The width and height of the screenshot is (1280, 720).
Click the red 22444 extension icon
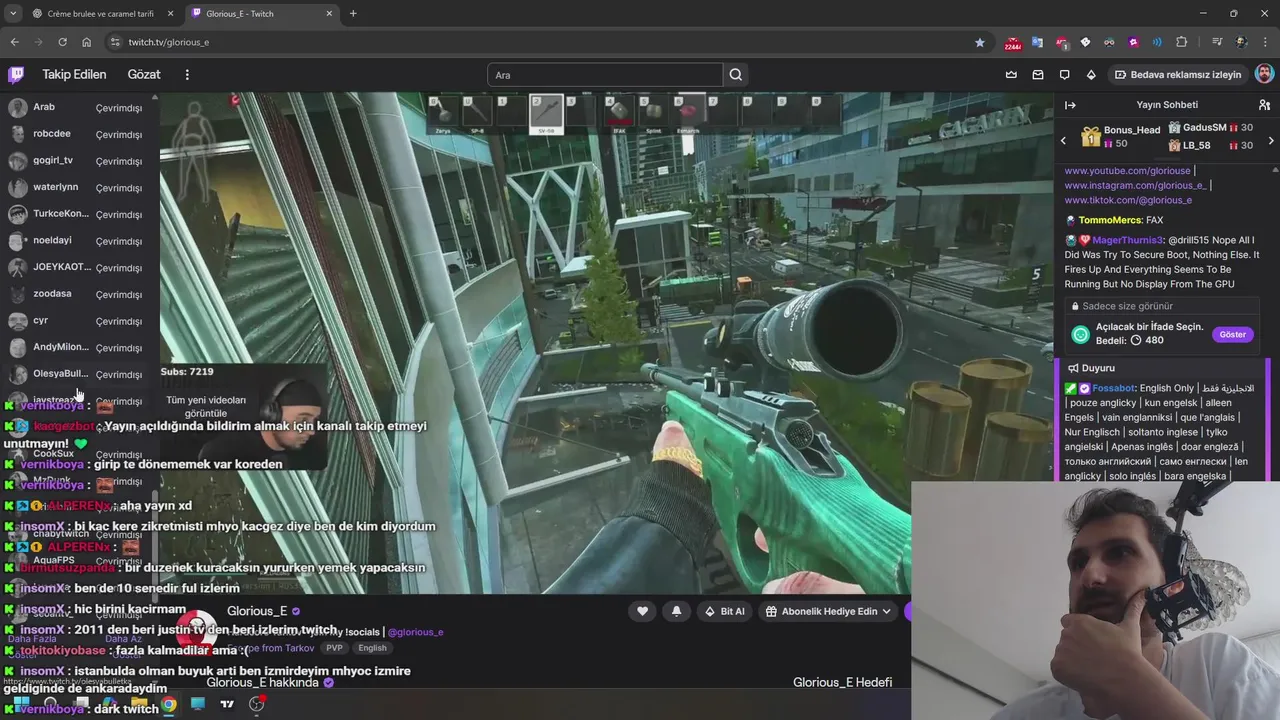[1013, 42]
